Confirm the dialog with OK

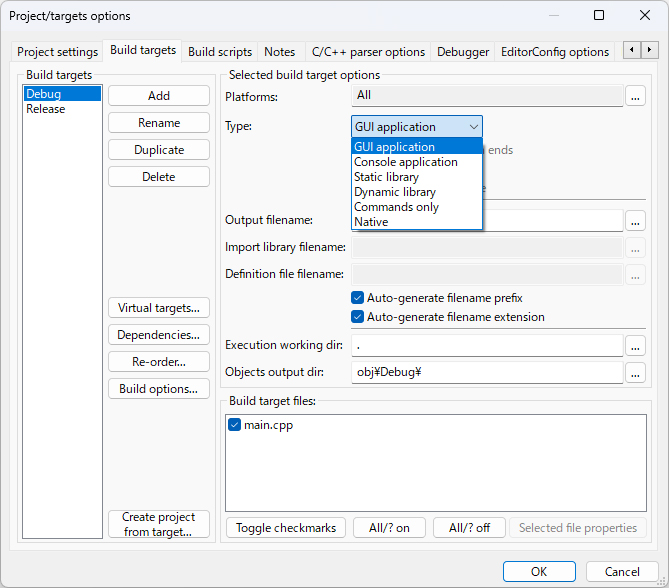[539, 571]
